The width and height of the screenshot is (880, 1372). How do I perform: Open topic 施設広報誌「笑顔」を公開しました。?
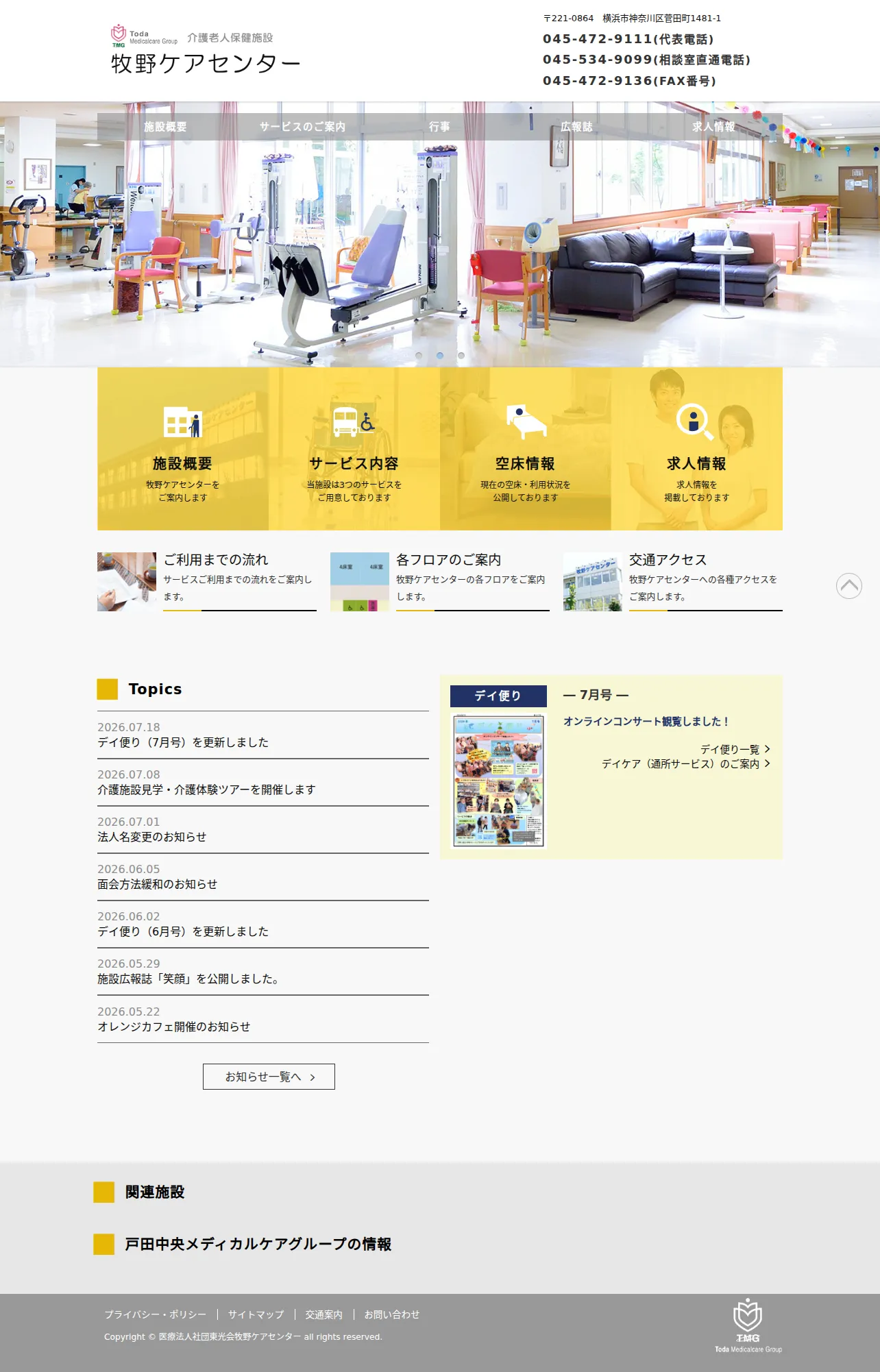pyautogui.click(x=189, y=979)
